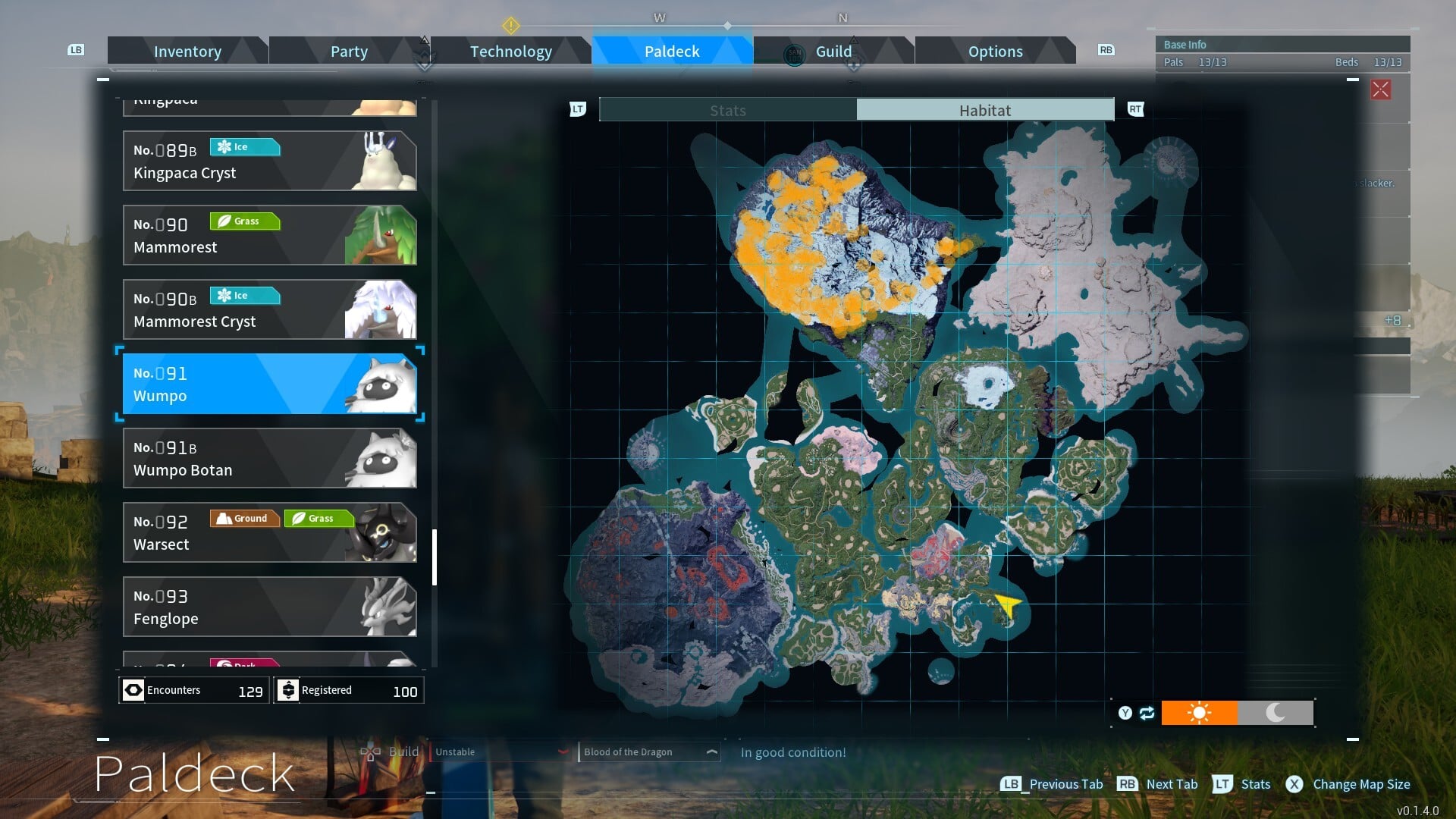Click the Encounters eye icon
The height and width of the screenshot is (819, 1456).
click(x=133, y=690)
